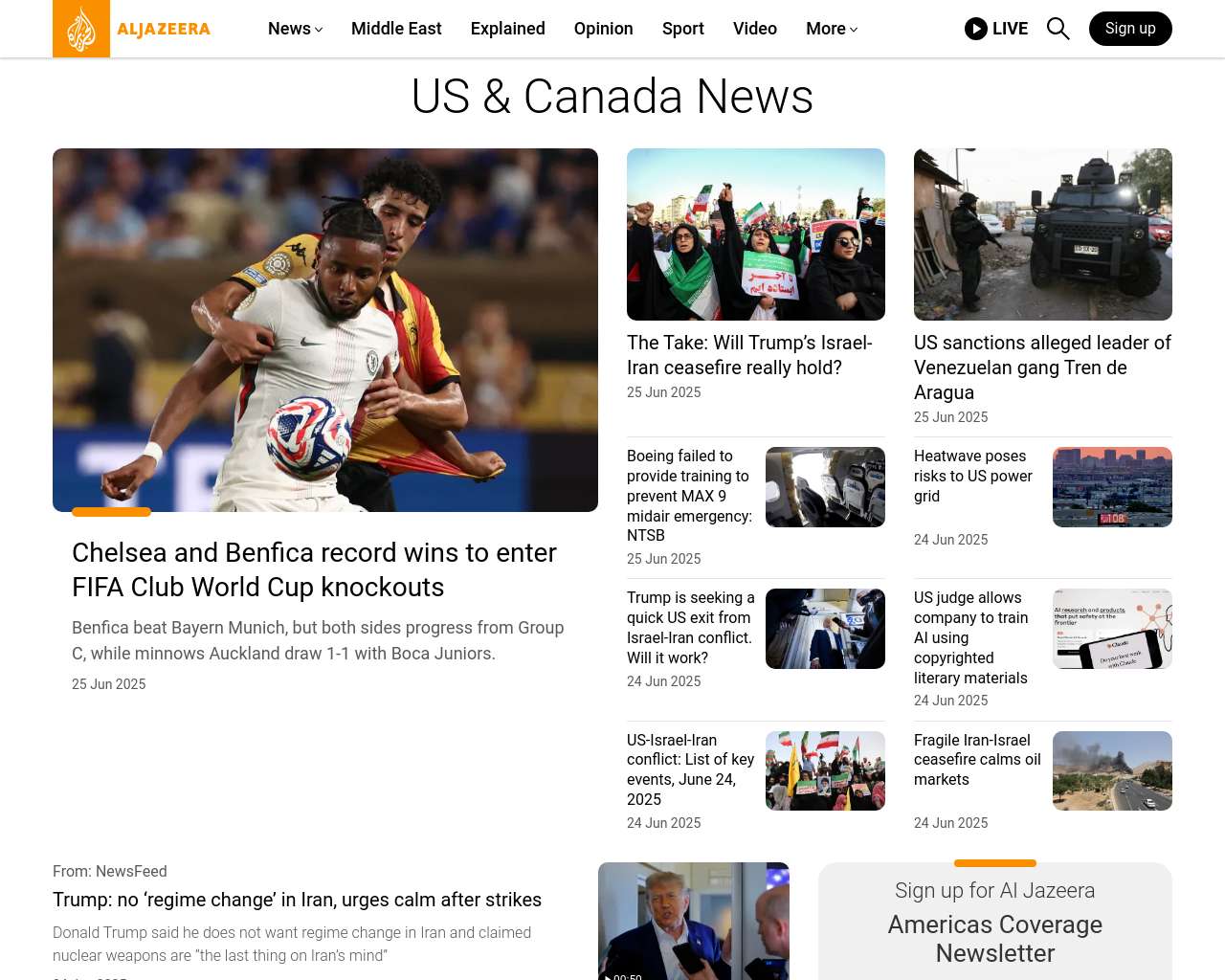The width and height of the screenshot is (1225, 980).
Task: Open Heatwave poses risks article
Action: (973, 477)
